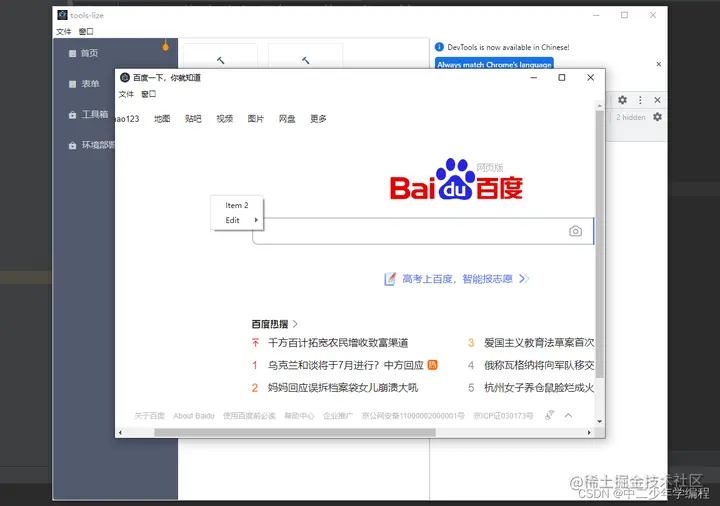Open the 首页 sidebar item in tools-lize
The width and height of the screenshot is (720, 506).
pyautogui.click(x=84, y=53)
